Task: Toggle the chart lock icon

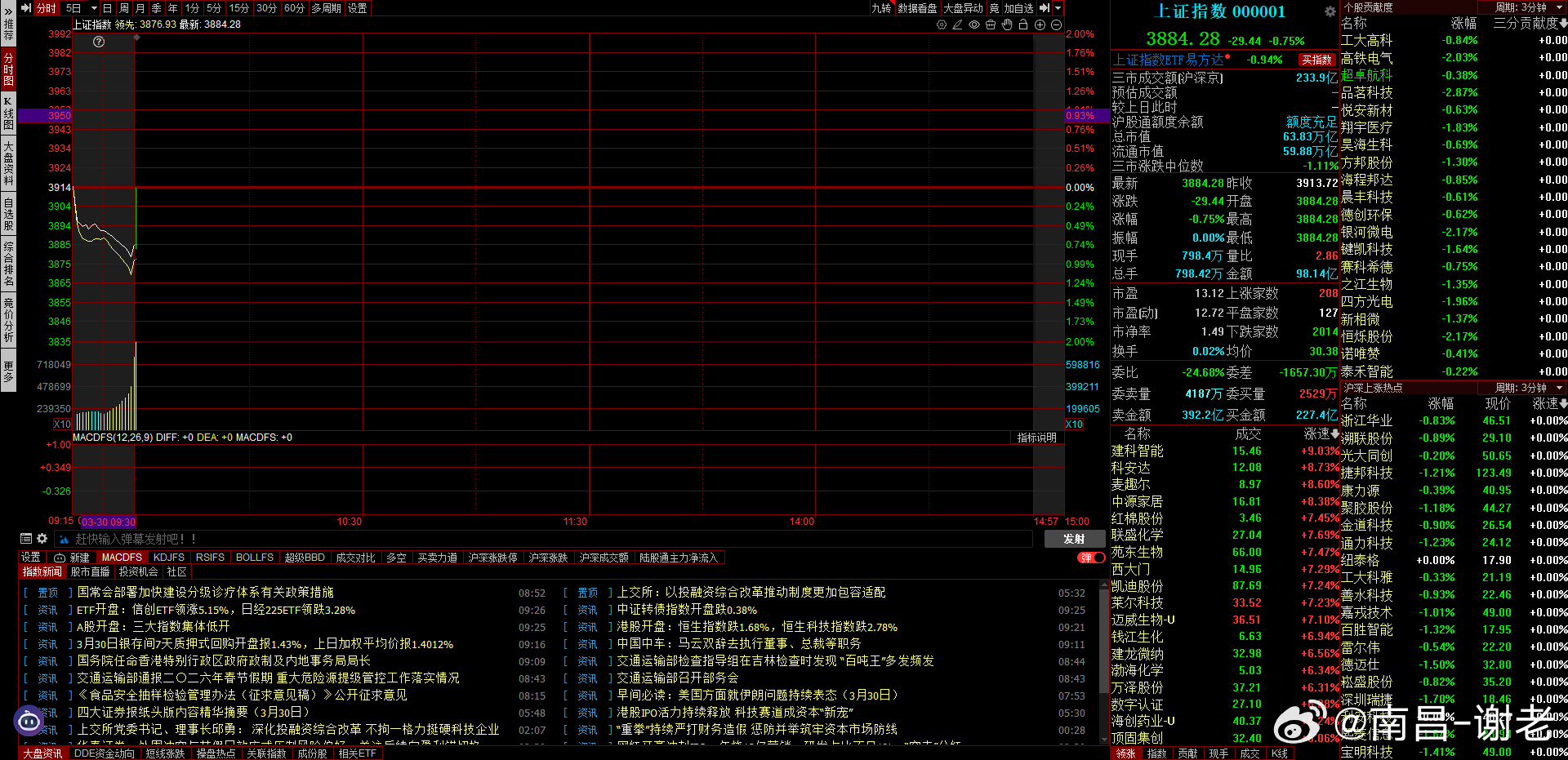Action: tap(1023, 24)
